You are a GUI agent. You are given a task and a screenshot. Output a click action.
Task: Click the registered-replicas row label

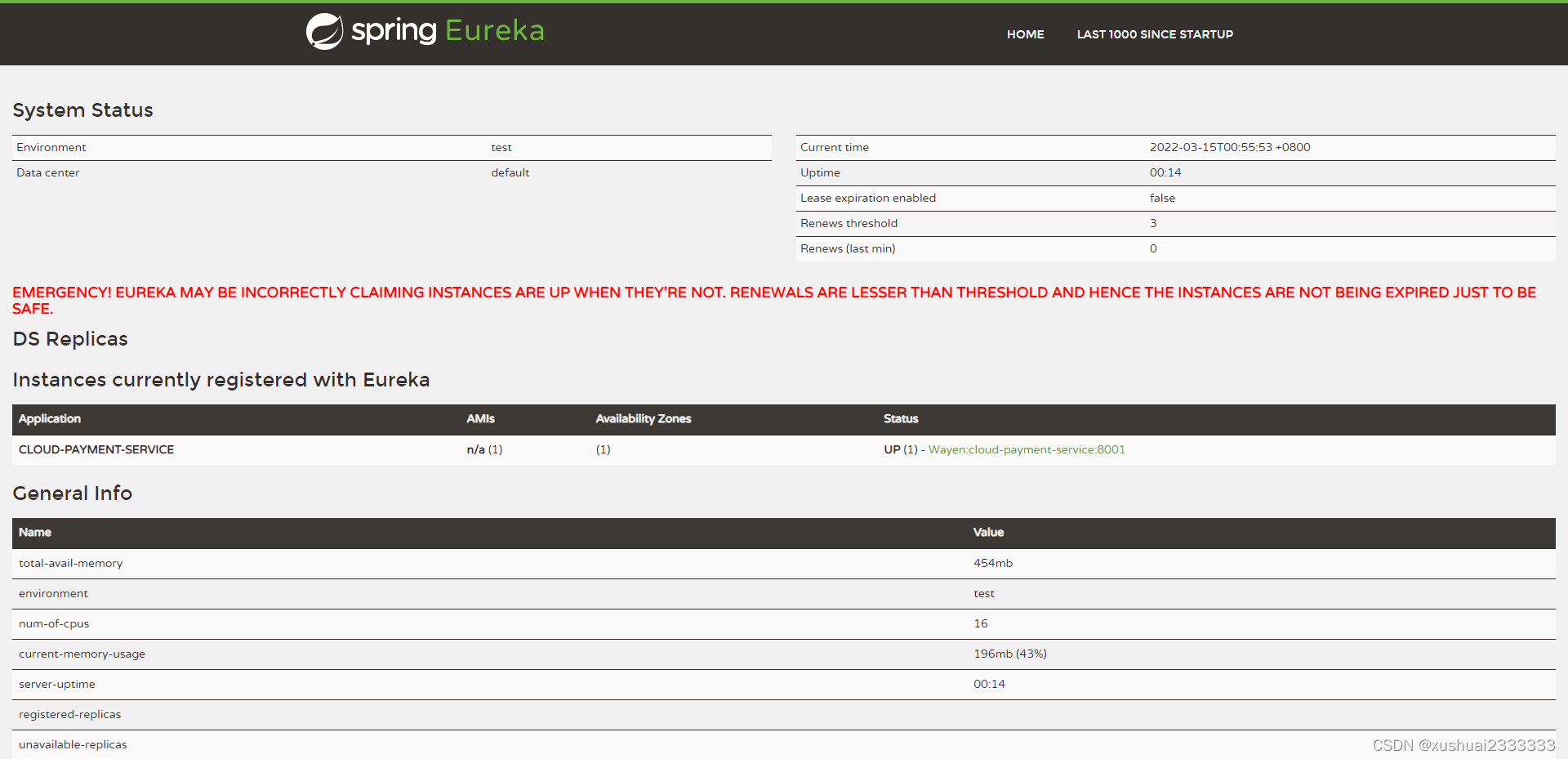[x=69, y=714]
